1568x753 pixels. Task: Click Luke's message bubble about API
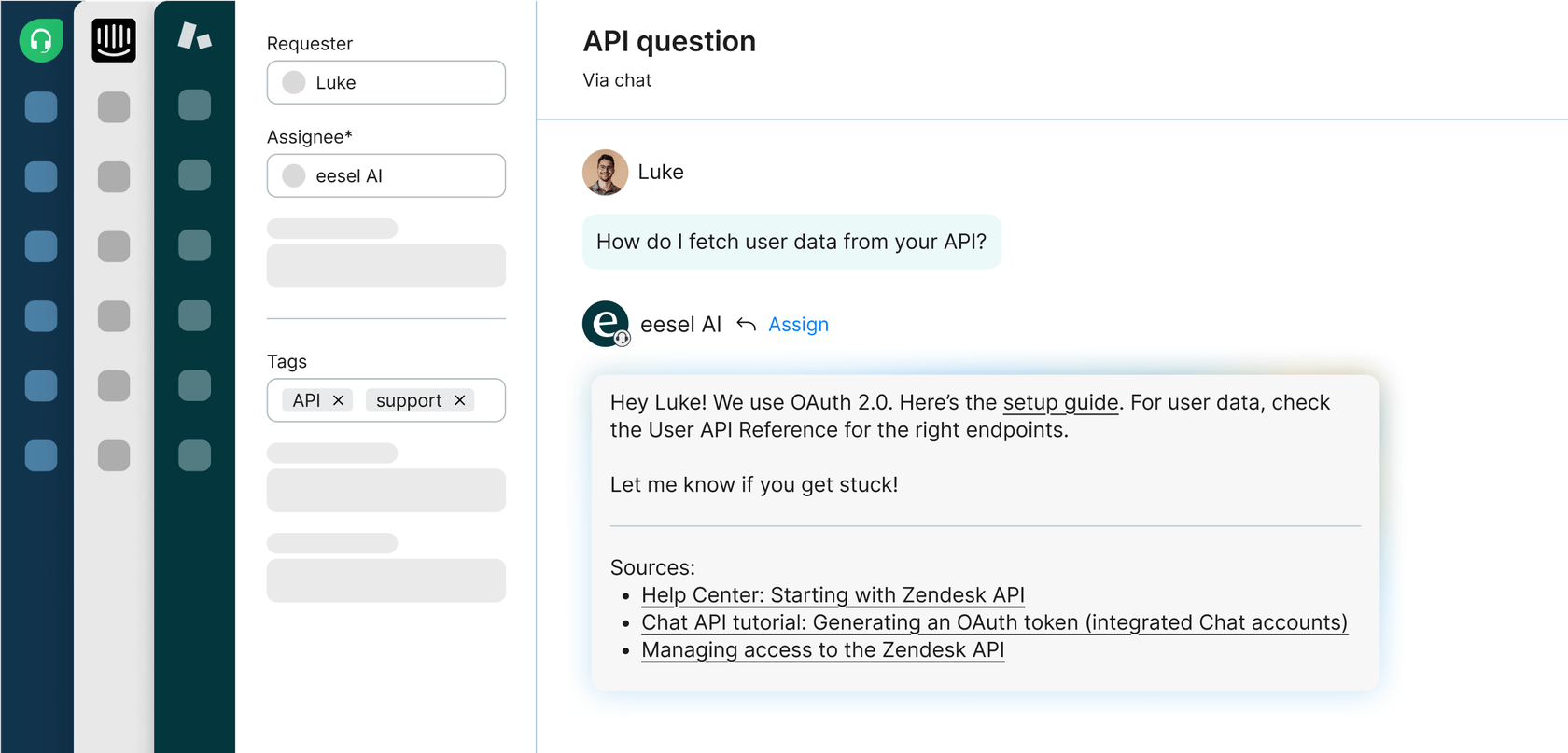tap(791, 242)
